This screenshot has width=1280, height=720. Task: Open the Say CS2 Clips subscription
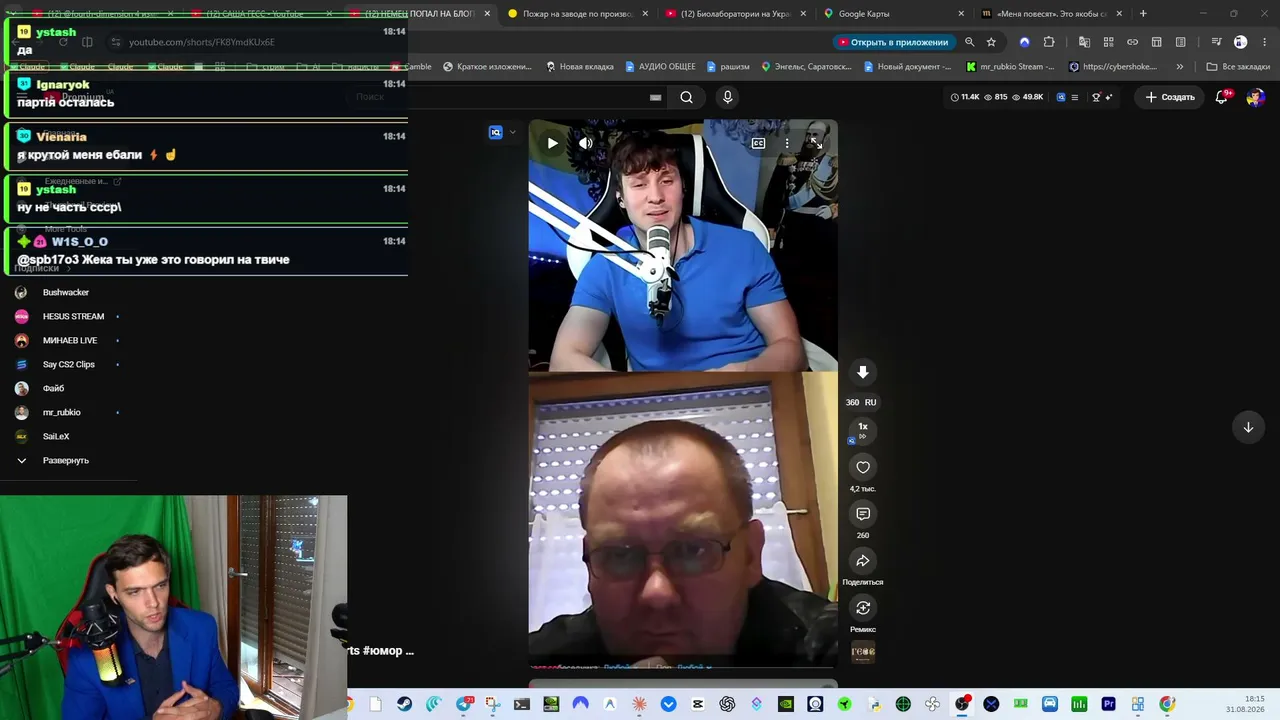pos(68,364)
